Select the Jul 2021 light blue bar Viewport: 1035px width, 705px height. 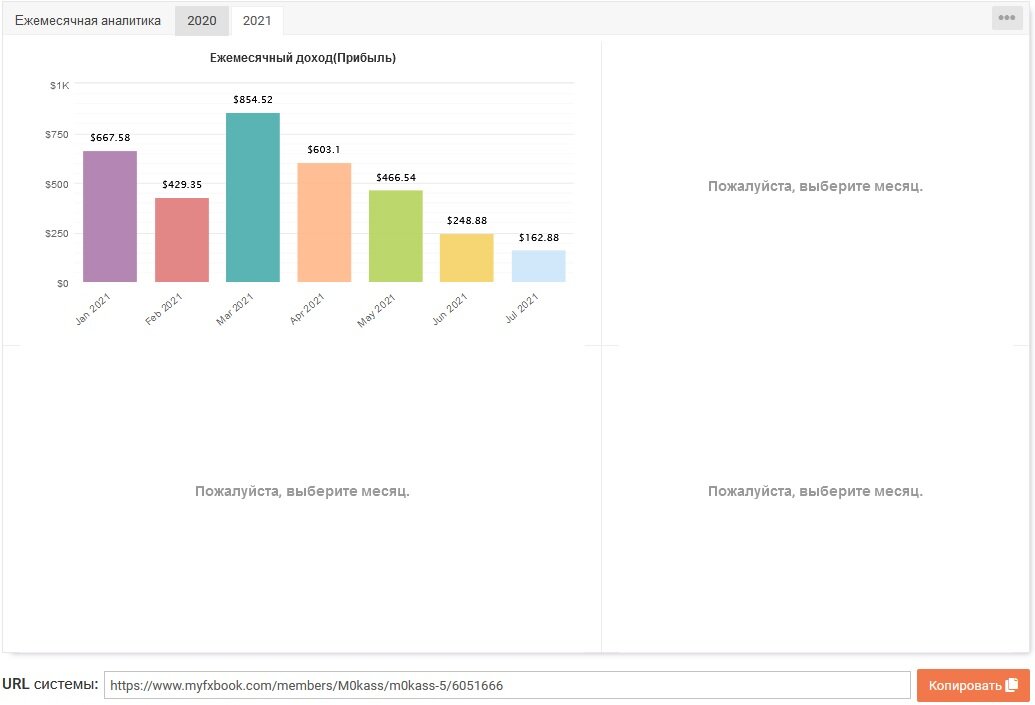click(x=539, y=266)
